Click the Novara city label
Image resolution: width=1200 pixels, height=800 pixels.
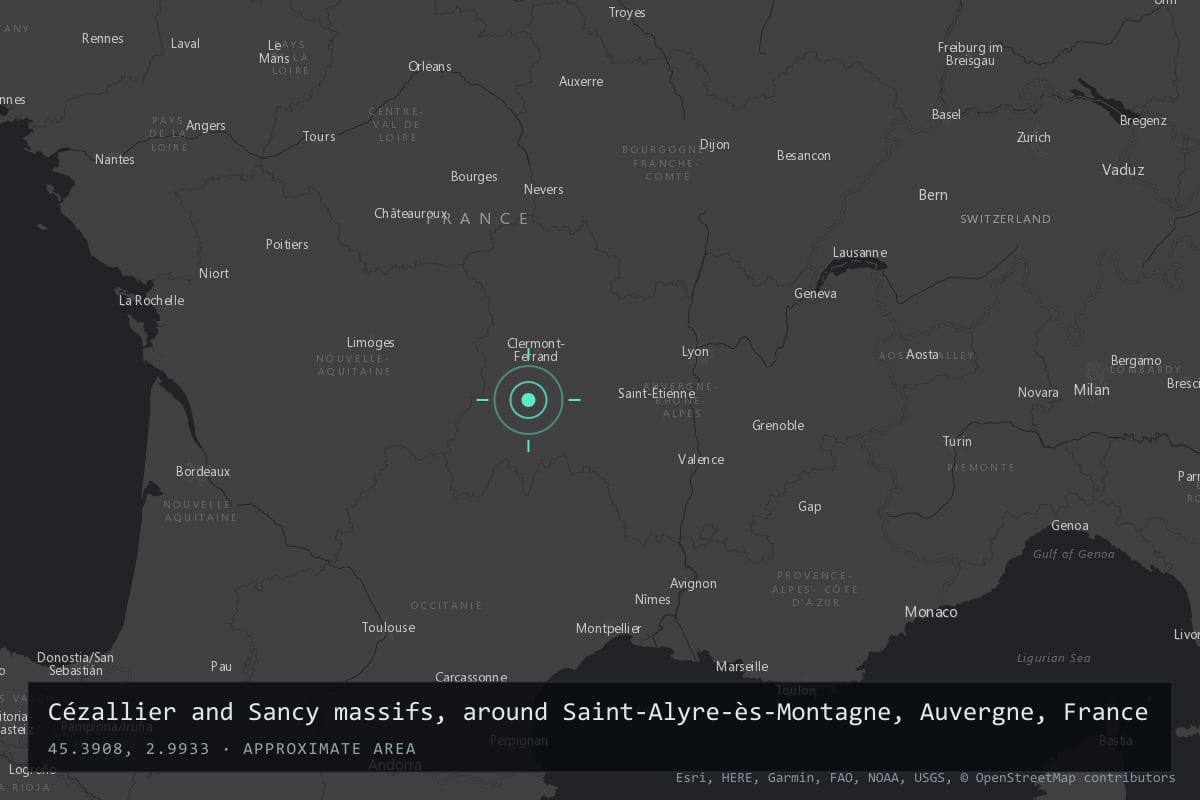[x=1038, y=392]
